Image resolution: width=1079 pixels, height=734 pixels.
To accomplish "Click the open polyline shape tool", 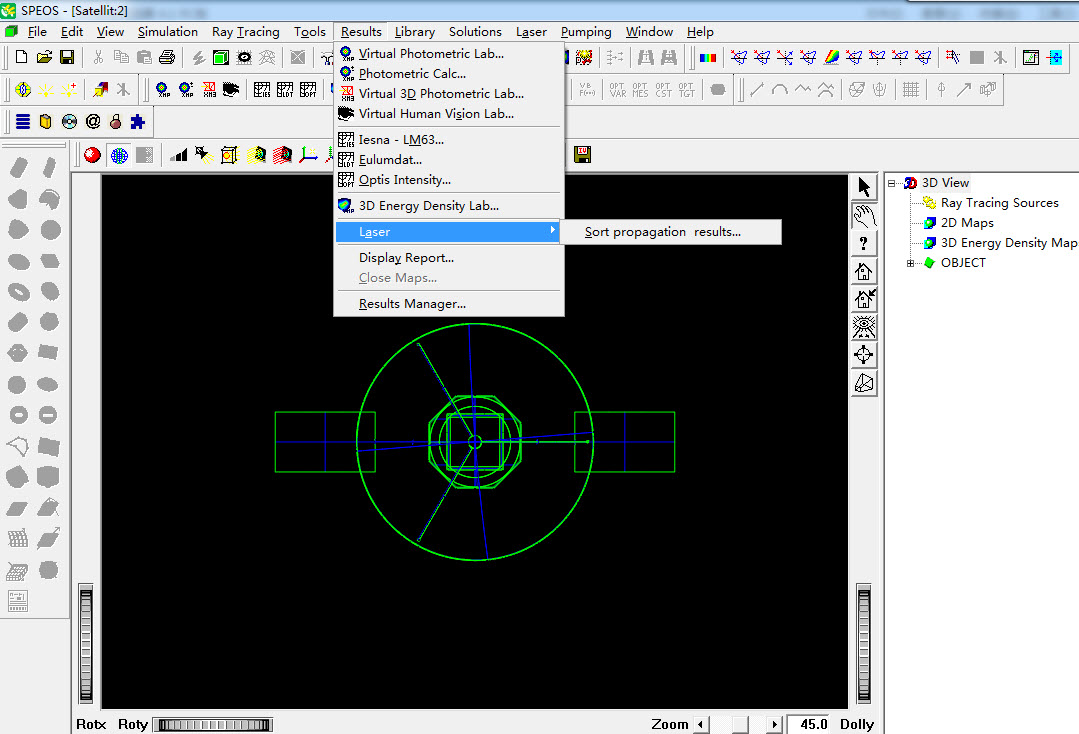I will 19,446.
